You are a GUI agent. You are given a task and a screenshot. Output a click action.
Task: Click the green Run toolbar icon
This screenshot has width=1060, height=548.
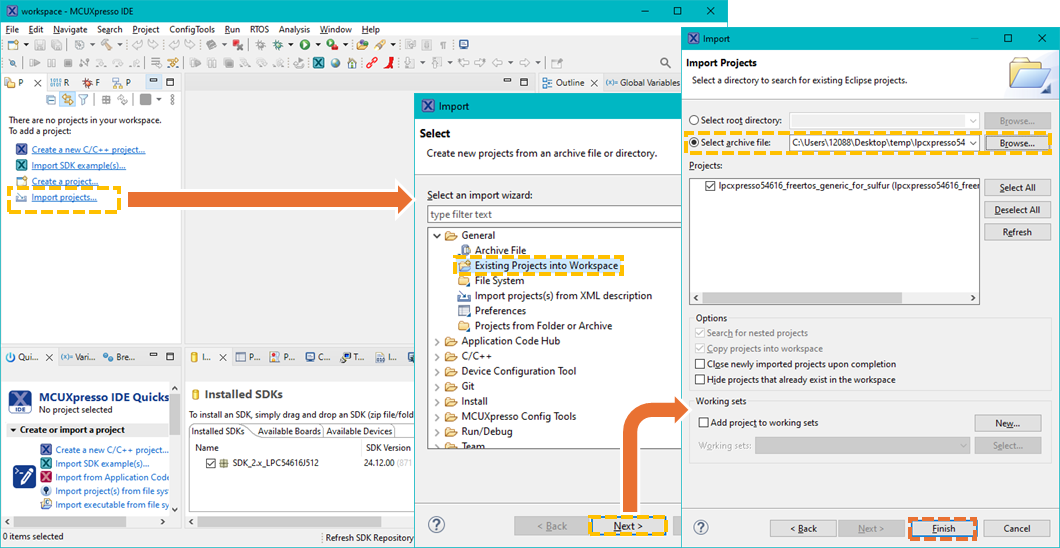tap(304, 45)
